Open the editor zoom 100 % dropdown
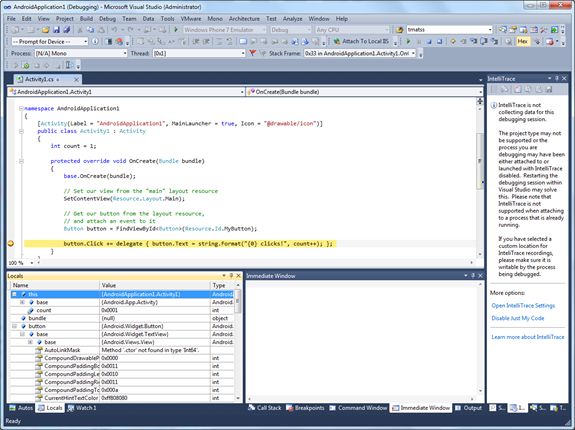 tap(32, 263)
